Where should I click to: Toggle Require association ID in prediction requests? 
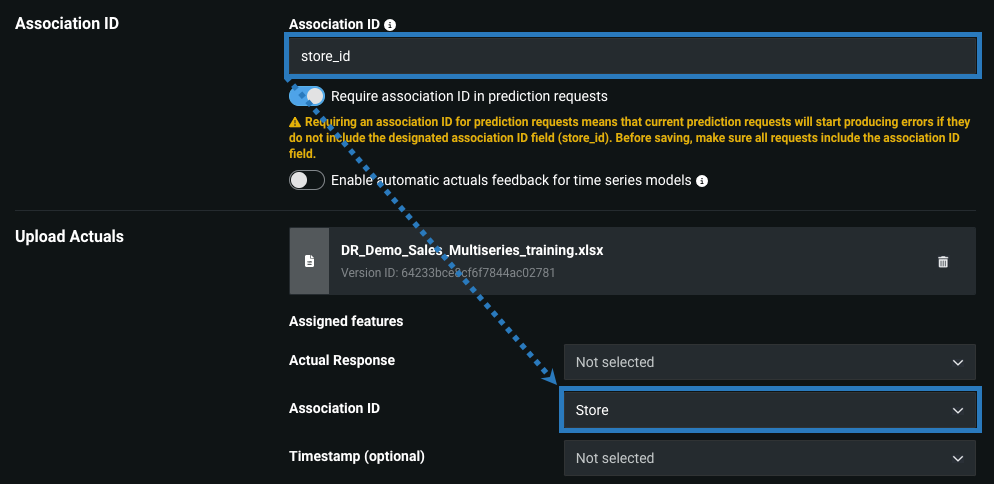tap(307, 96)
